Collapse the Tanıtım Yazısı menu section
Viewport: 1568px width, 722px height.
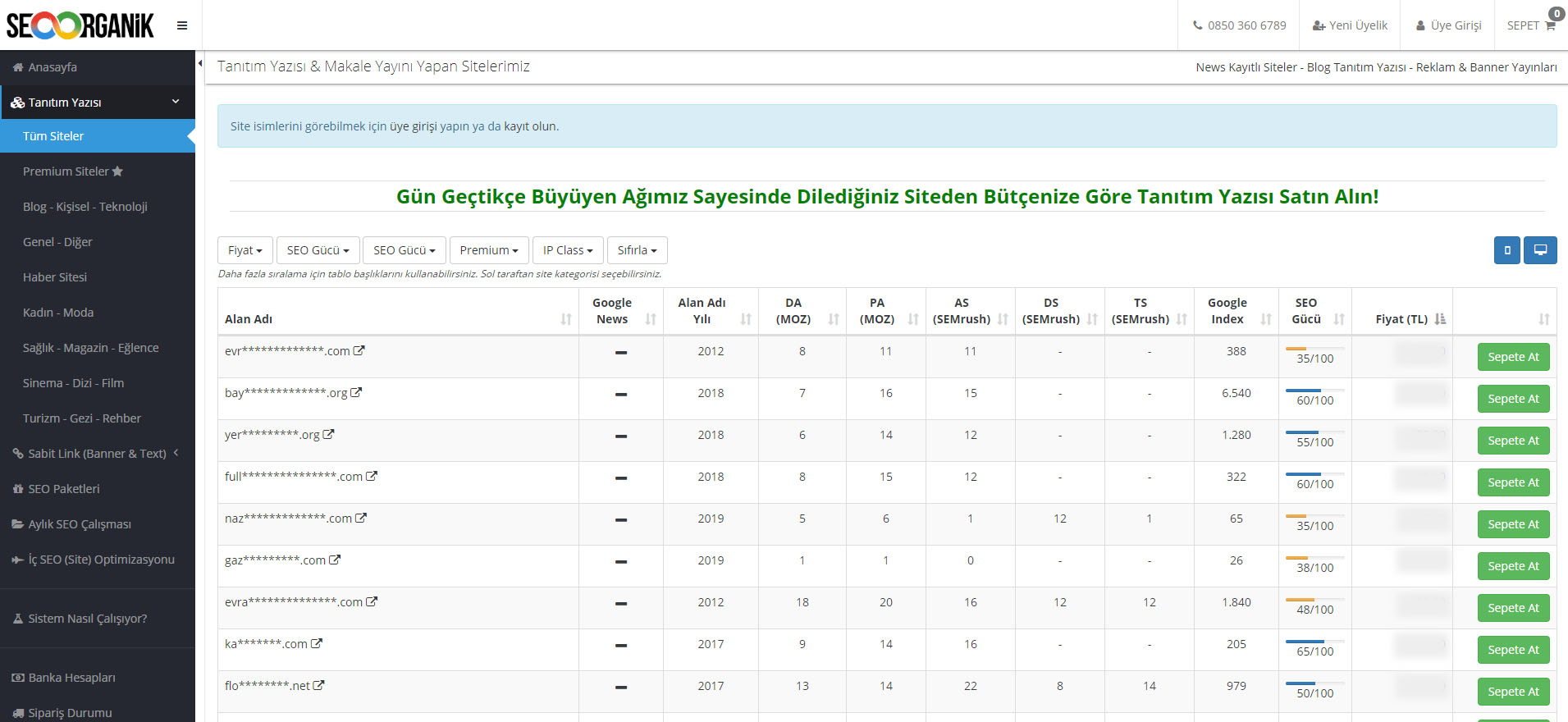(98, 102)
